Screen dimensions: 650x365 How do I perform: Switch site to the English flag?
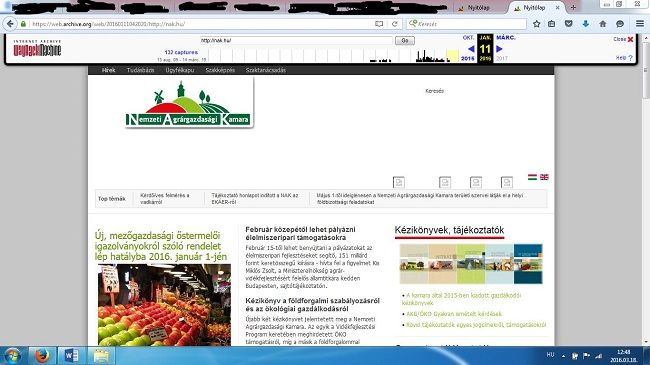[x=544, y=177]
